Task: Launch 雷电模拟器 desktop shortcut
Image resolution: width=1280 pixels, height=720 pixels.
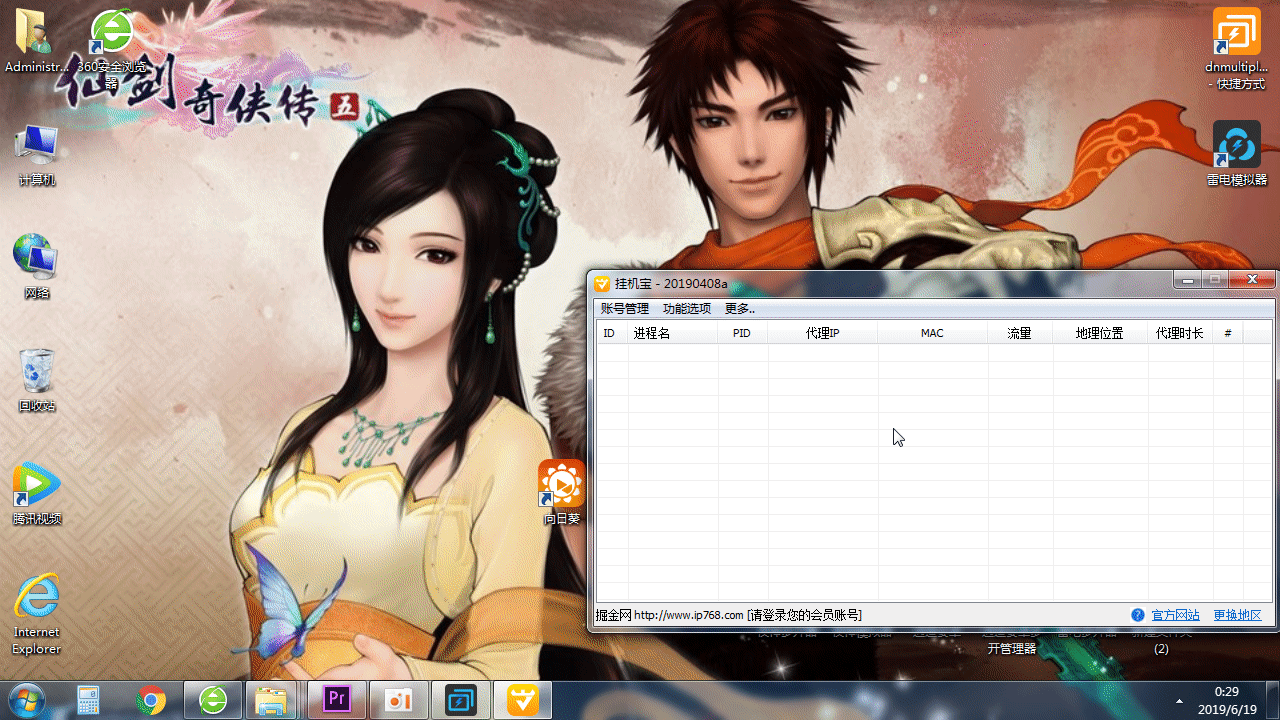Action: [1236, 154]
